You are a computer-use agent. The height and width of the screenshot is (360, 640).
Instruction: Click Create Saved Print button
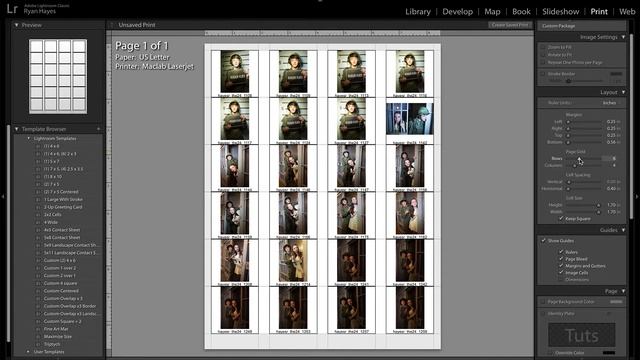coord(510,25)
